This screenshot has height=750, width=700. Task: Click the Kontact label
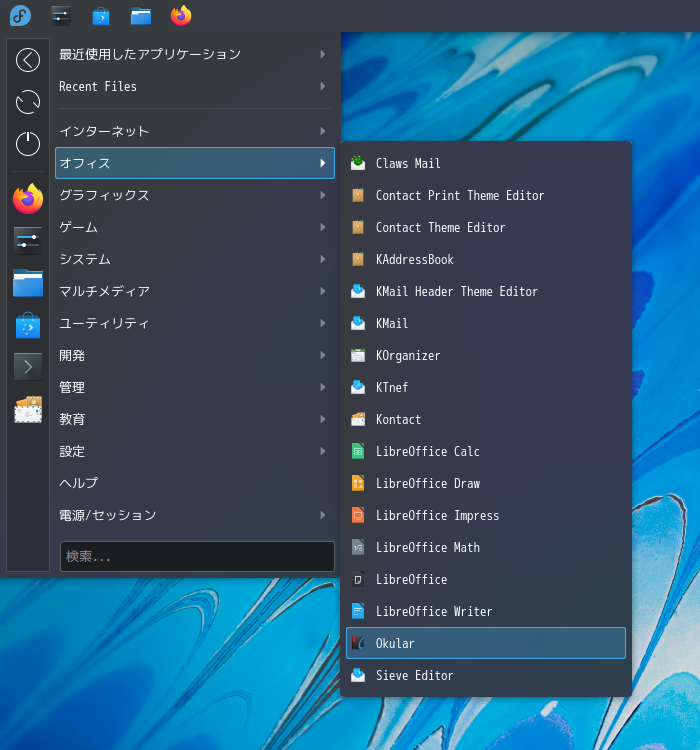398,419
